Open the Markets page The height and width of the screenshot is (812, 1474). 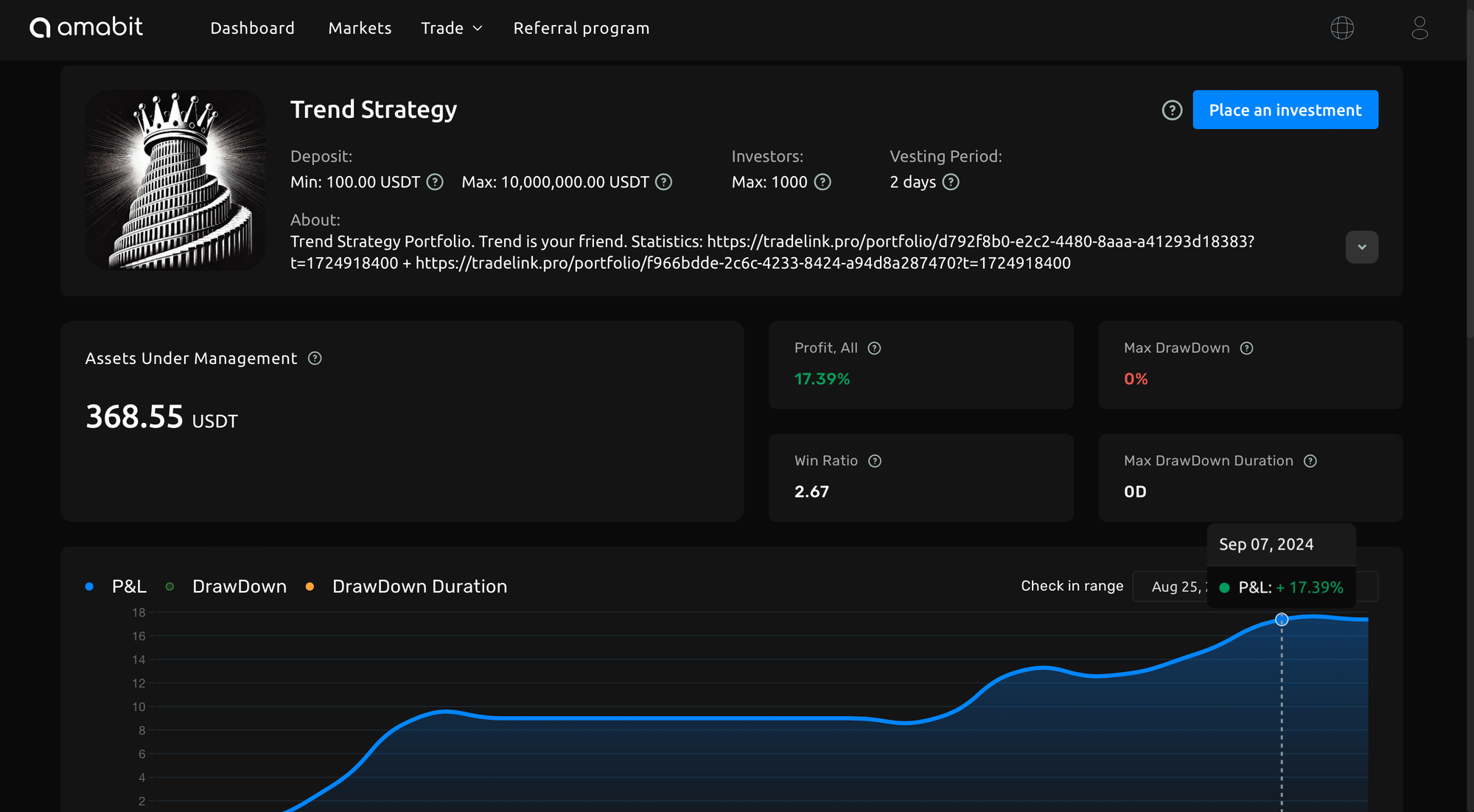360,28
